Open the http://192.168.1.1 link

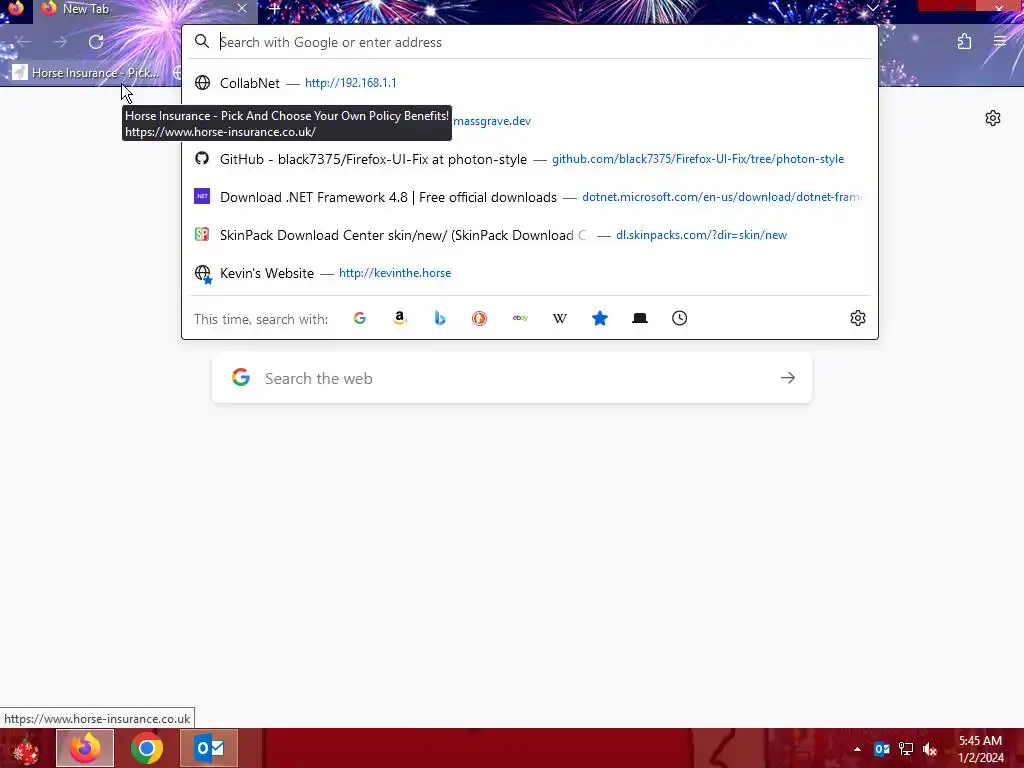point(351,83)
